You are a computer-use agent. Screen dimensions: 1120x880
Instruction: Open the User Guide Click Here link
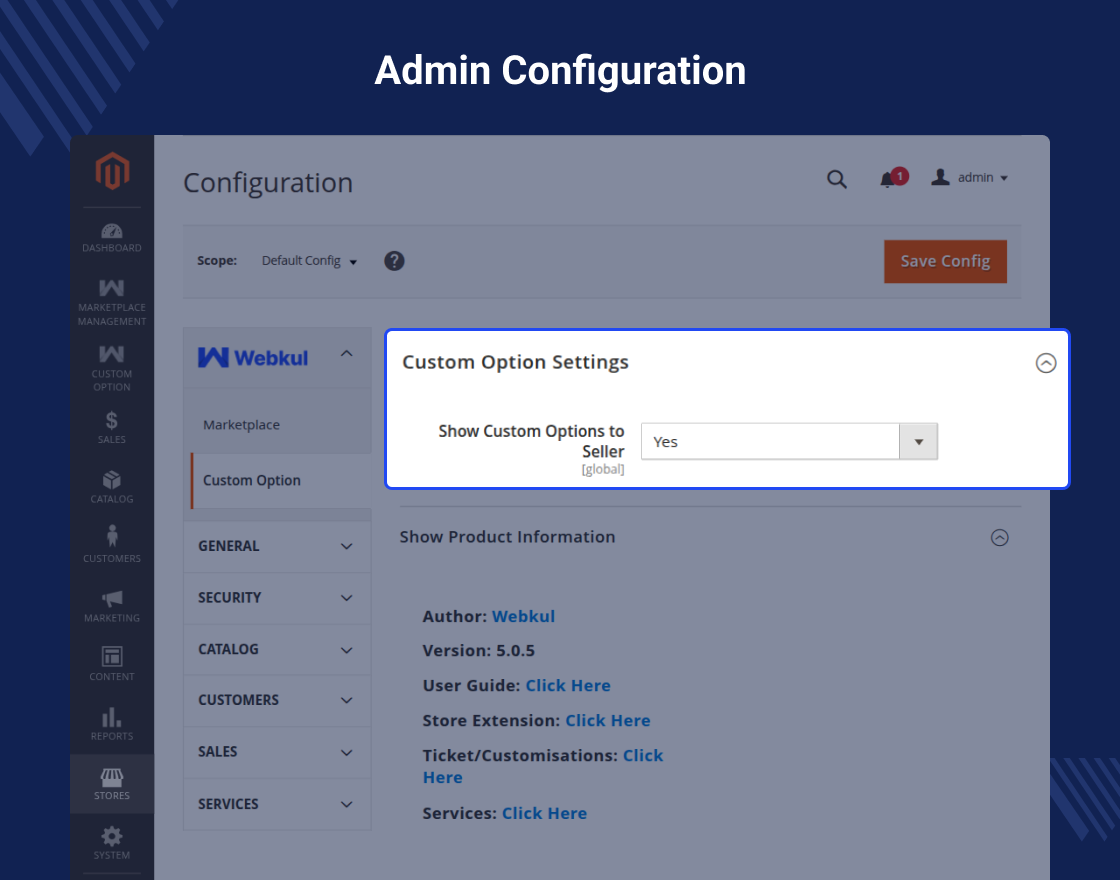click(568, 685)
